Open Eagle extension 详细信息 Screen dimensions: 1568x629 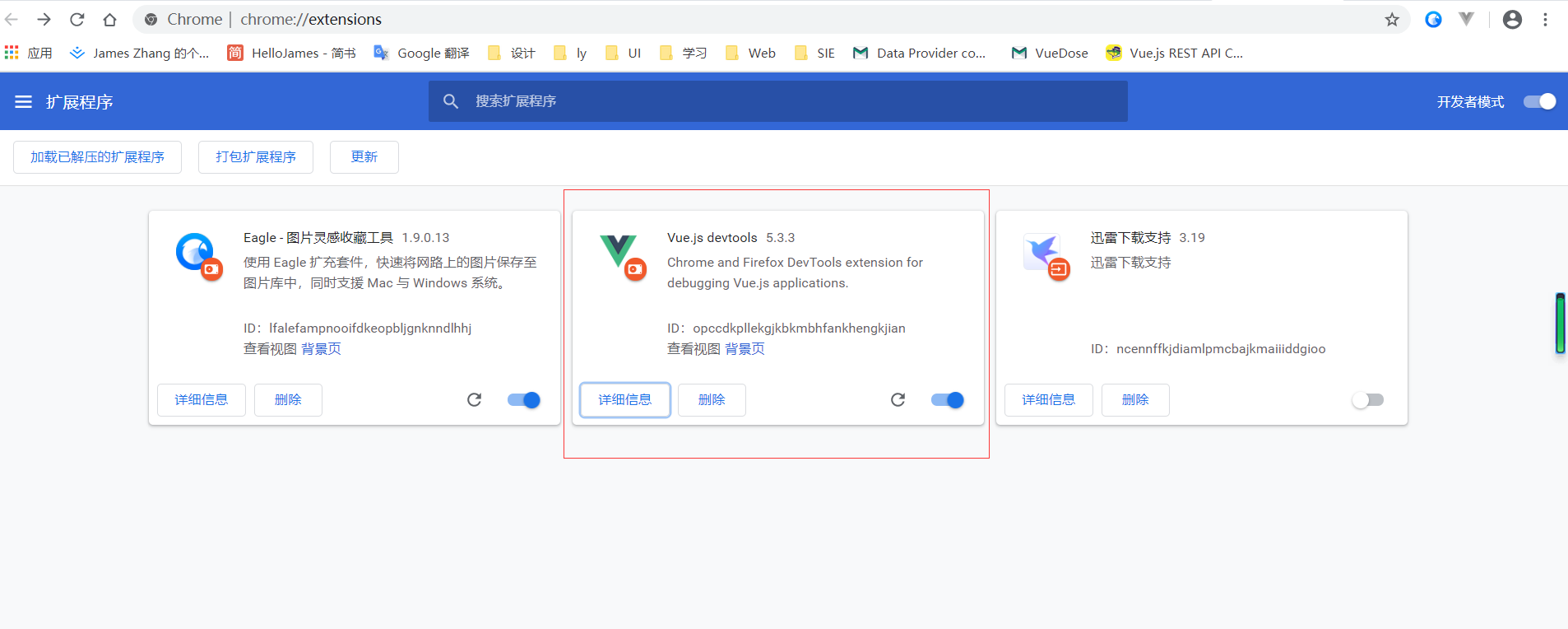coord(202,400)
